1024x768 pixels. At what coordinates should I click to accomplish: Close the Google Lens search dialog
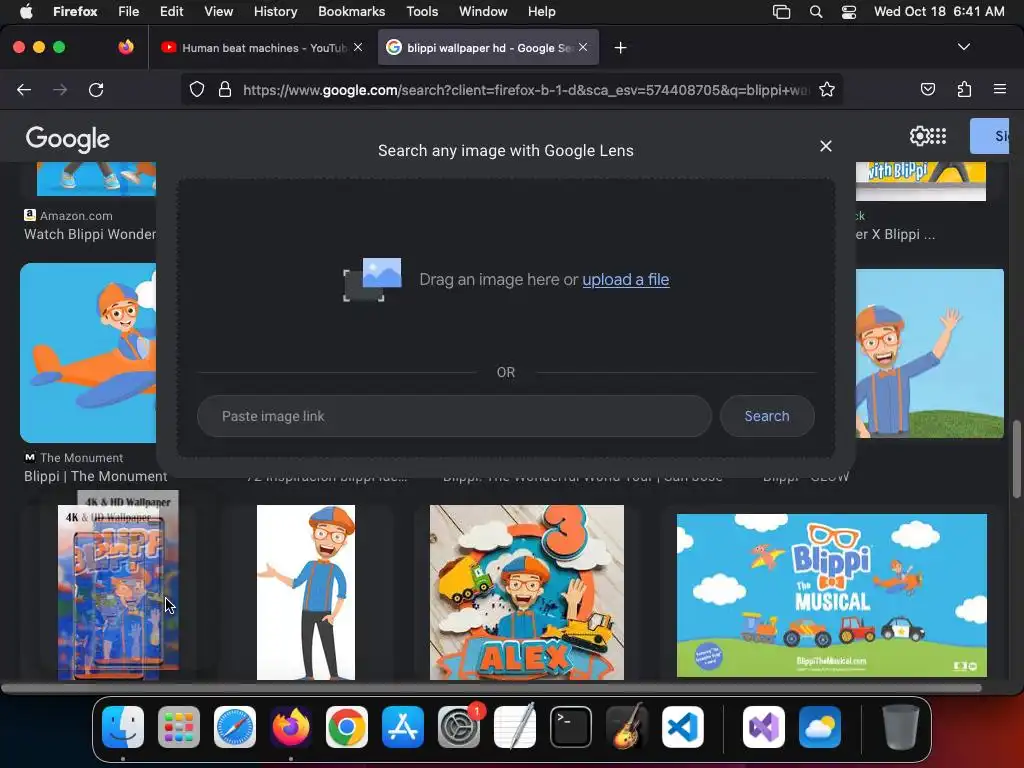tap(825, 146)
